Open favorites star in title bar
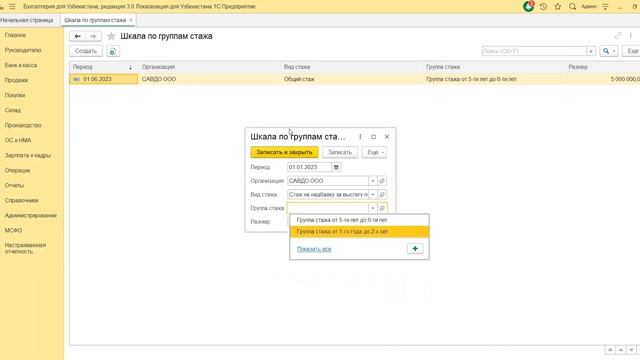 click(x=558, y=7)
